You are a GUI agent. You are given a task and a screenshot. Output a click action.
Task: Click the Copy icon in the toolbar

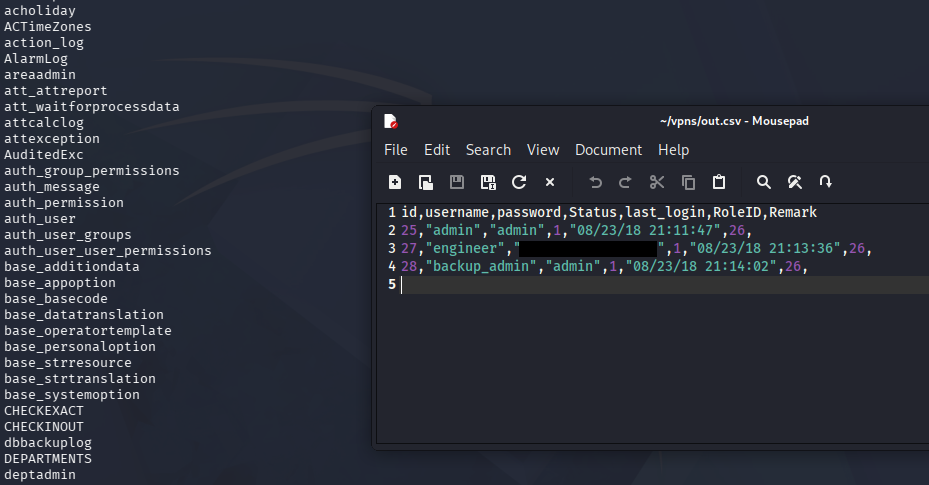click(x=688, y=182)
